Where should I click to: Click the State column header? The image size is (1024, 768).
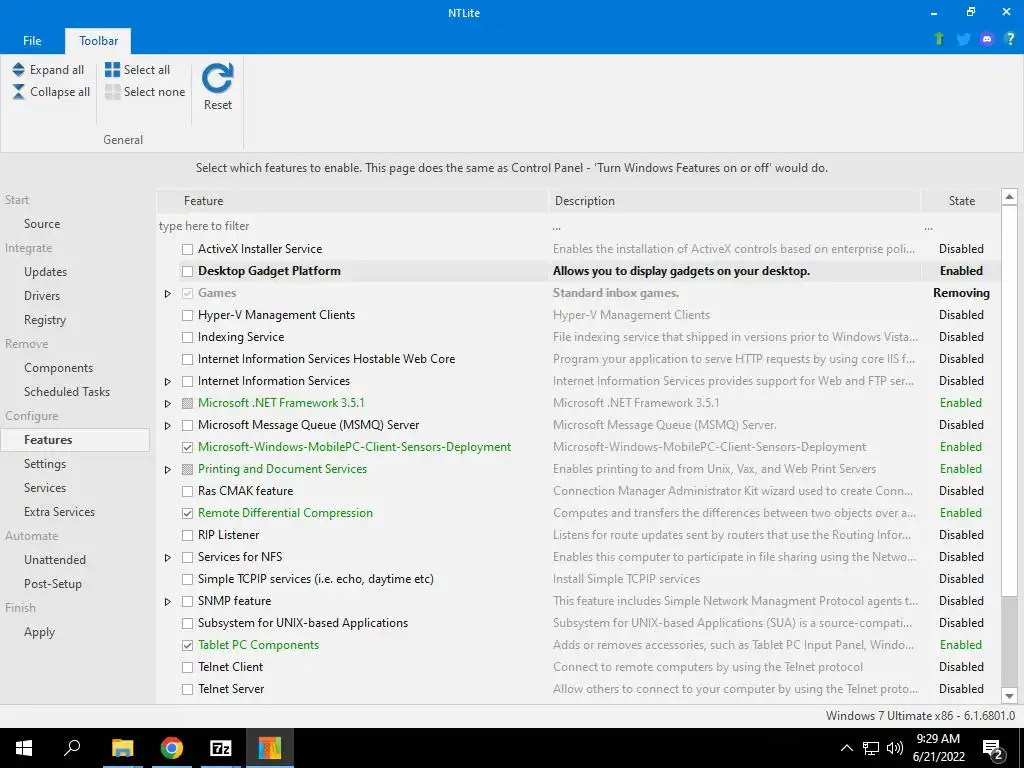(961, 200)
